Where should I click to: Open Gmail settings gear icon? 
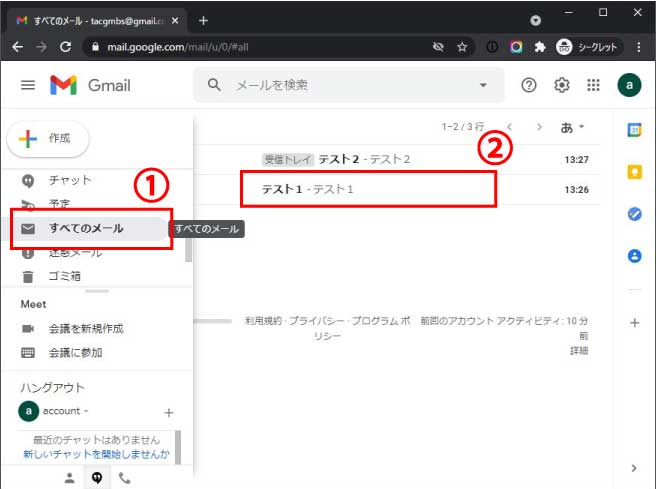562,86
